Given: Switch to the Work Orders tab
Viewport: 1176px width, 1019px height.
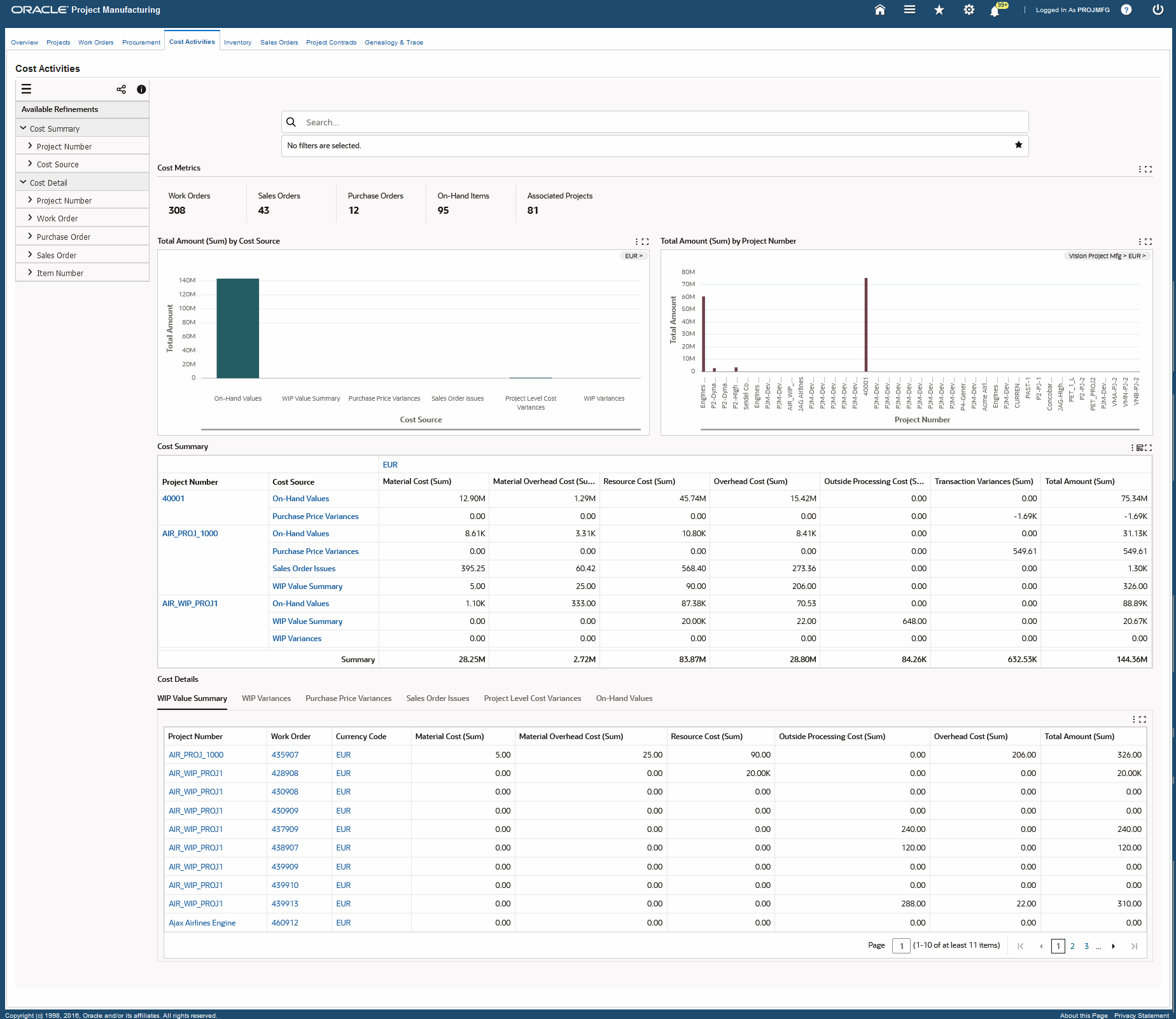Looking at the screenshot, I should point(95,43).
